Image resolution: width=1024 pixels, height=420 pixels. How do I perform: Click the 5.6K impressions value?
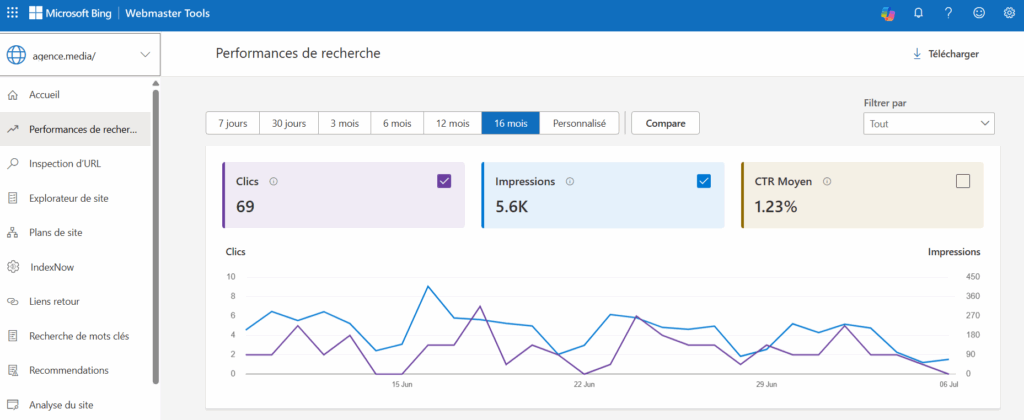[514, 207]
